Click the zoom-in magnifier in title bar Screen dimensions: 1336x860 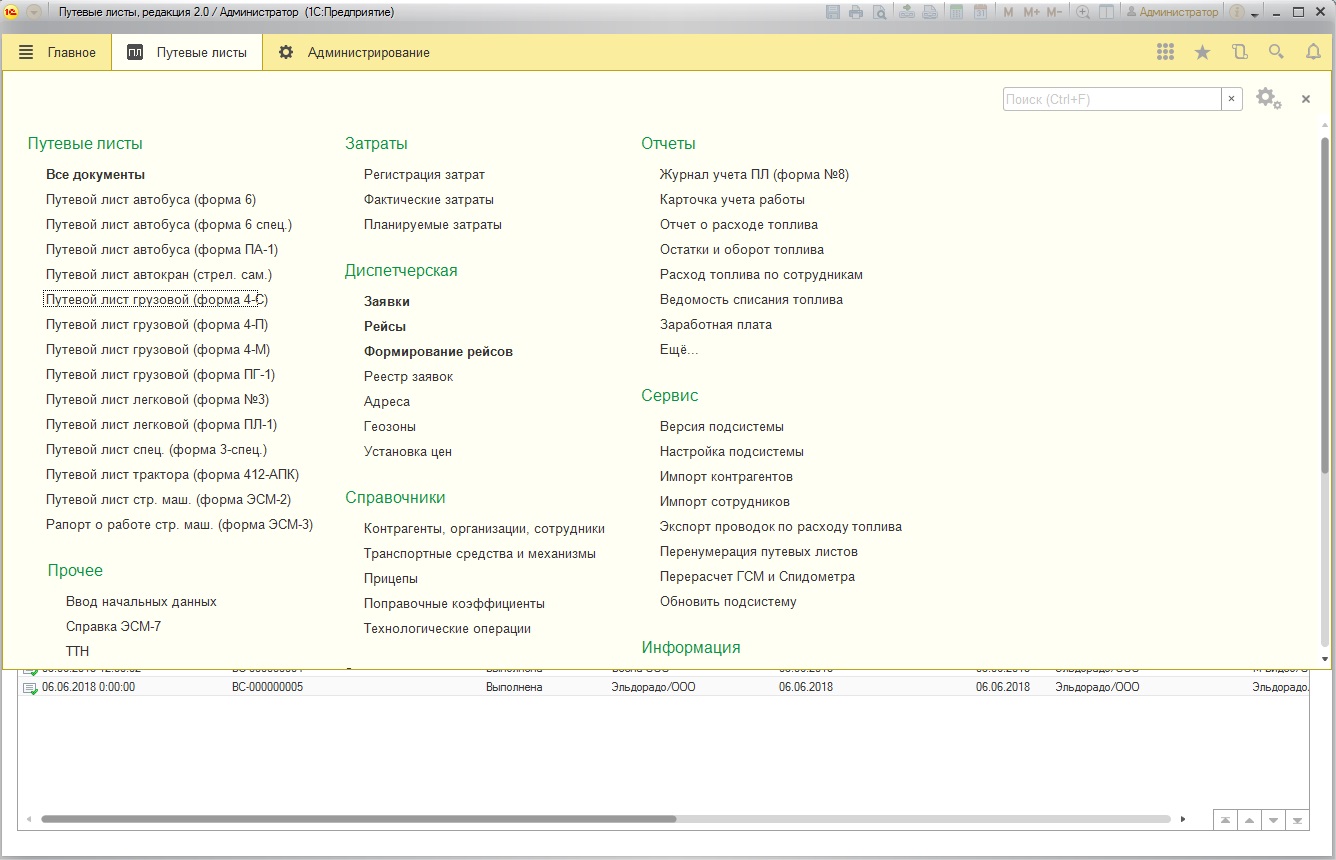click(1083, 12)
